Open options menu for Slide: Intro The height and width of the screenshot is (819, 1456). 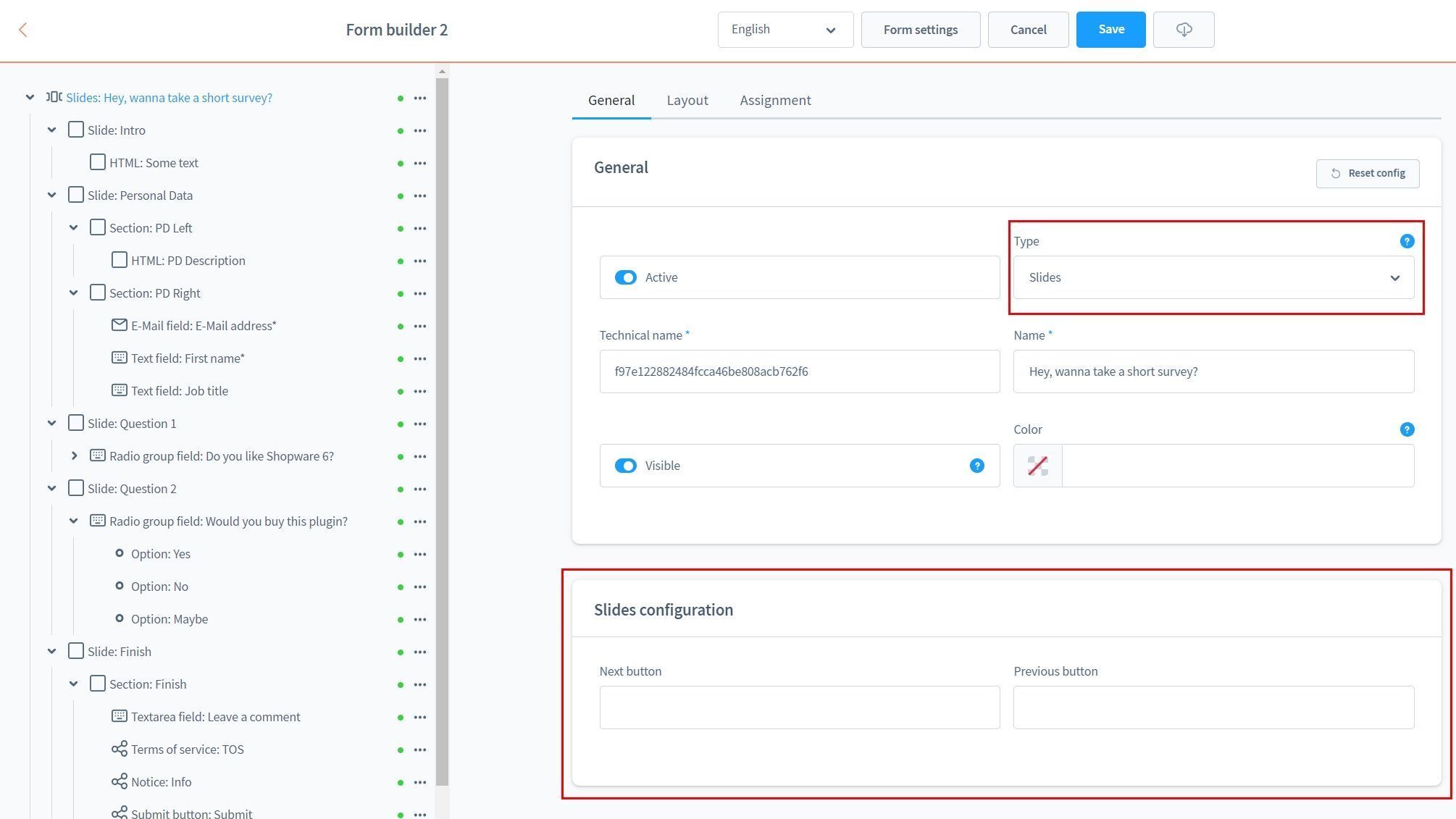[419, 130]
